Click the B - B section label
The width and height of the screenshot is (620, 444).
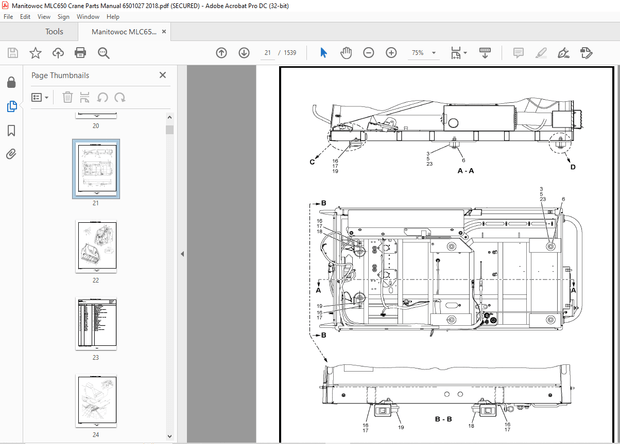443,419
